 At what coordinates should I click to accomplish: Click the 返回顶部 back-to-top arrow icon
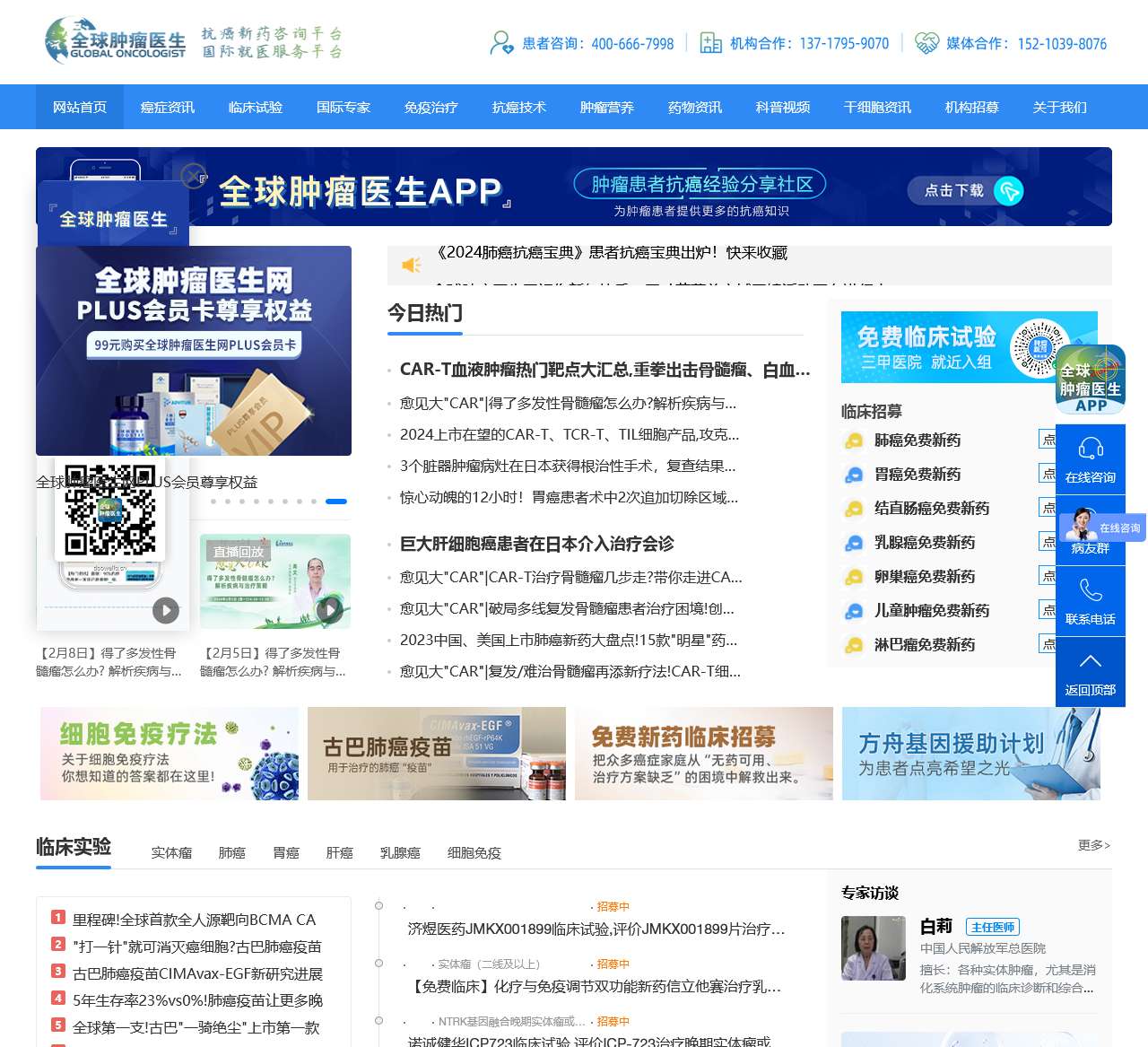tap(1090, 661)
